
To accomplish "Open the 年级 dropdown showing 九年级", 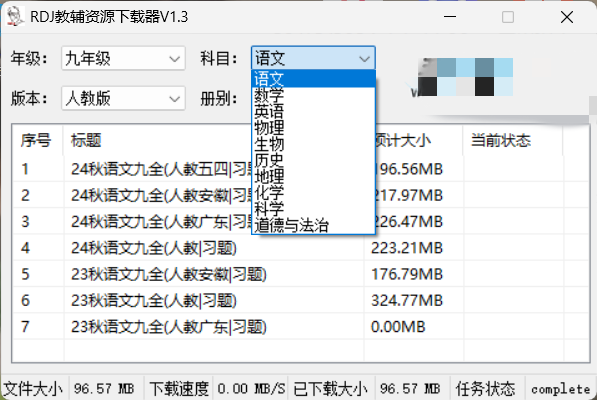I will coord(123,58).
